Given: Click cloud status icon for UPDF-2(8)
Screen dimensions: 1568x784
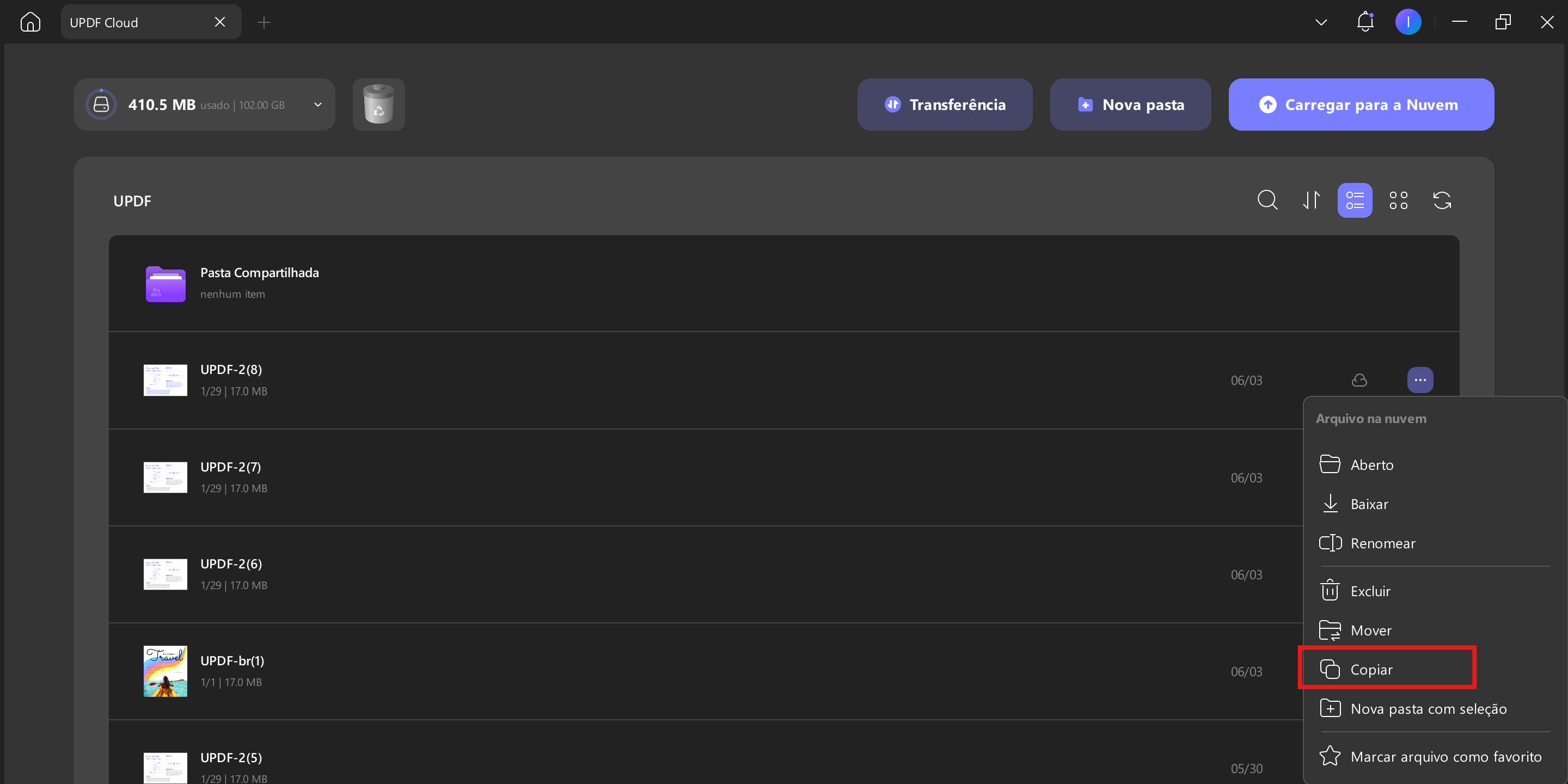Looking at the screenshot, I should pos(1359,381).
